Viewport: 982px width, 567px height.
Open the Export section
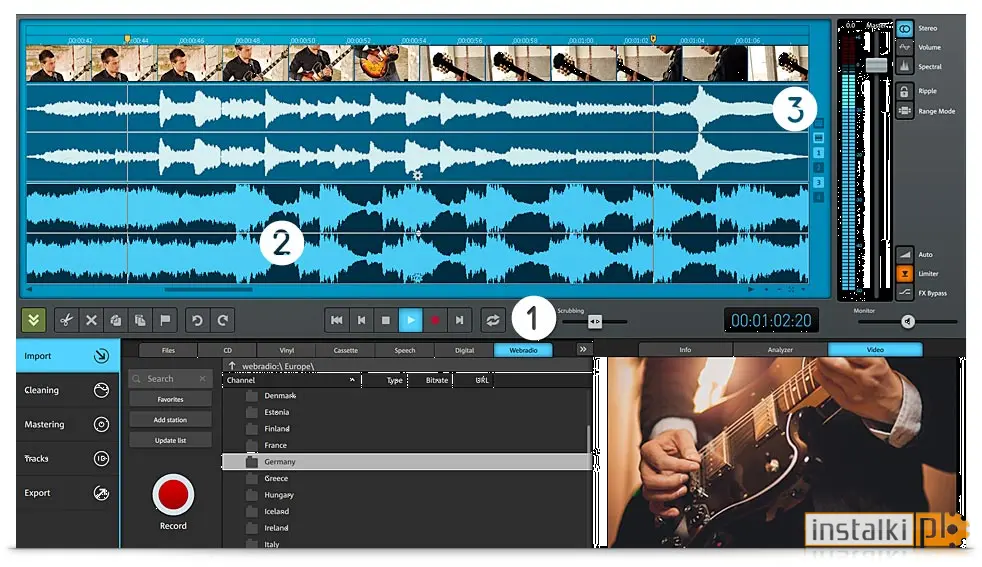point(68,493)
